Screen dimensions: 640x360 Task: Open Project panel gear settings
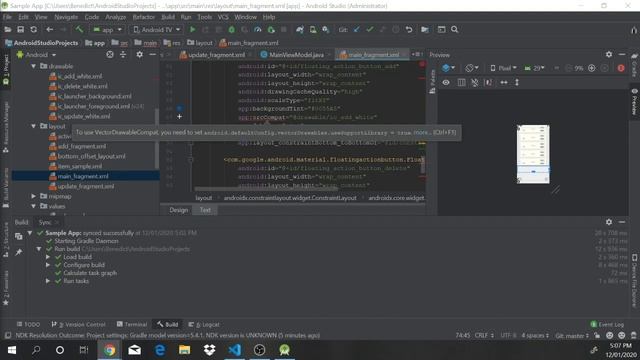pyautogui.click(x=140, y=54)
